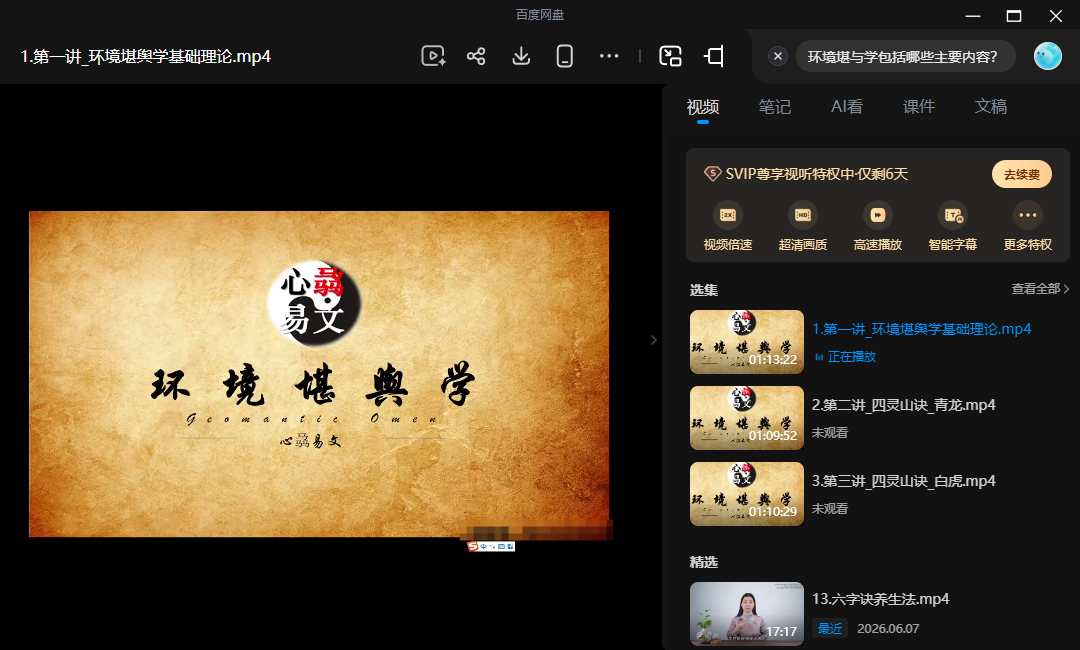Clear the AI question with X button

(778, 56)
